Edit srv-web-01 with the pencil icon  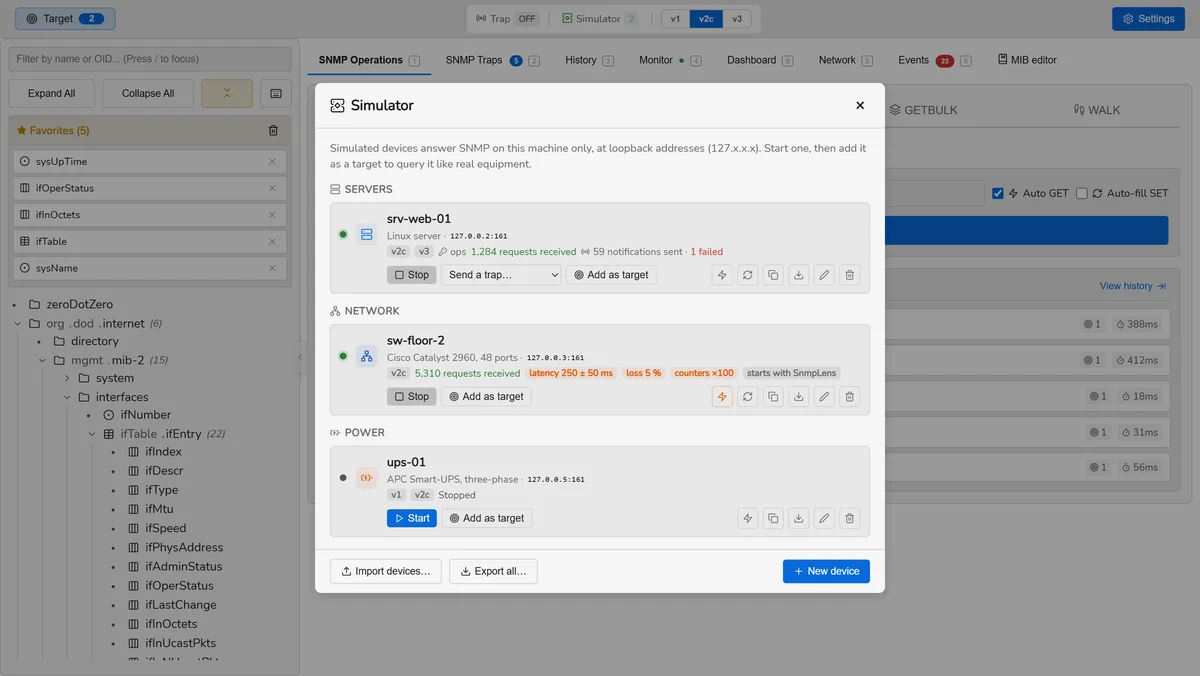click(x=824, y=275)
